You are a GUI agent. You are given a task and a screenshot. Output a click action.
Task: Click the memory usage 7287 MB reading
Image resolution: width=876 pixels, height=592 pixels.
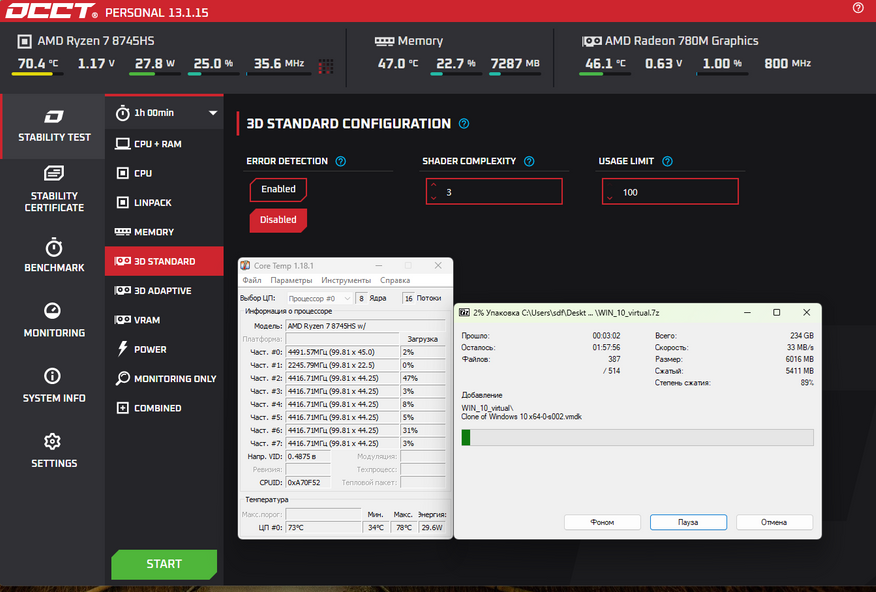pos(515,64)
